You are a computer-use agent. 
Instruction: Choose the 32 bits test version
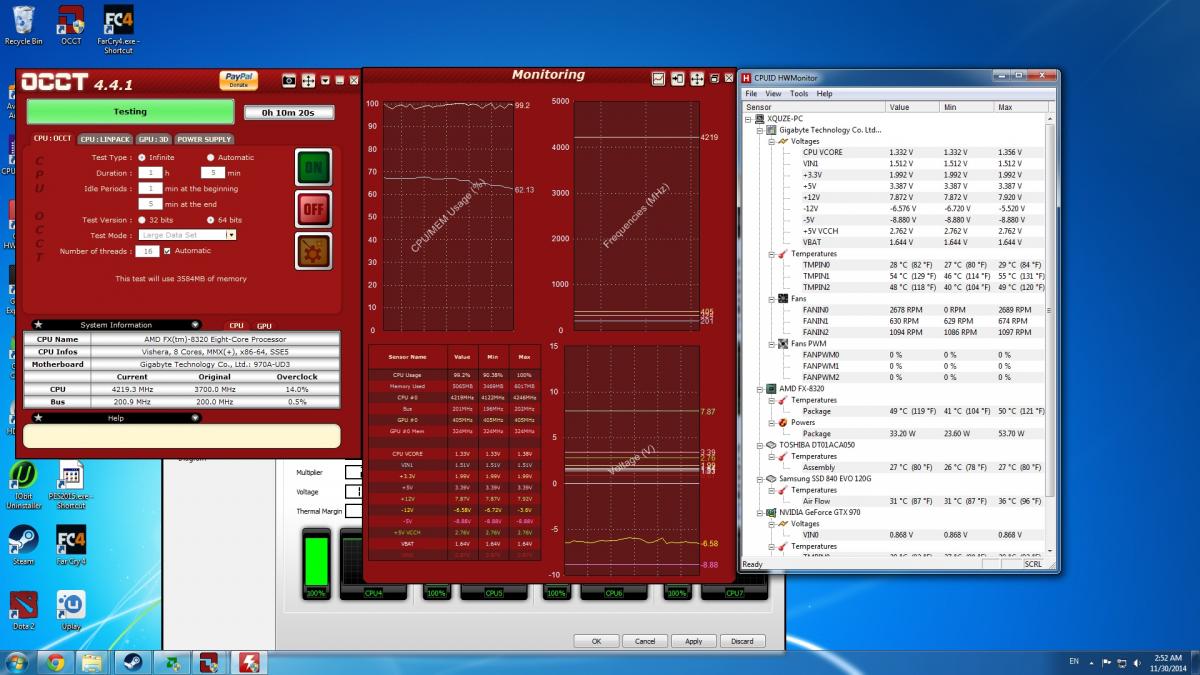pos(141,219)
